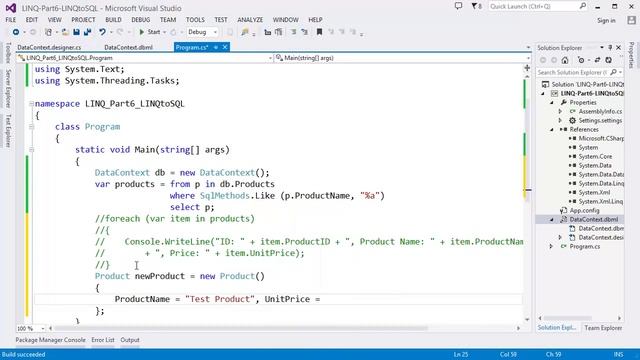Image resolution: width=640 pixels, height=360 pixels.
Task: Toggle auto hide pin on Solution Explorer
Action: point(610,48)
